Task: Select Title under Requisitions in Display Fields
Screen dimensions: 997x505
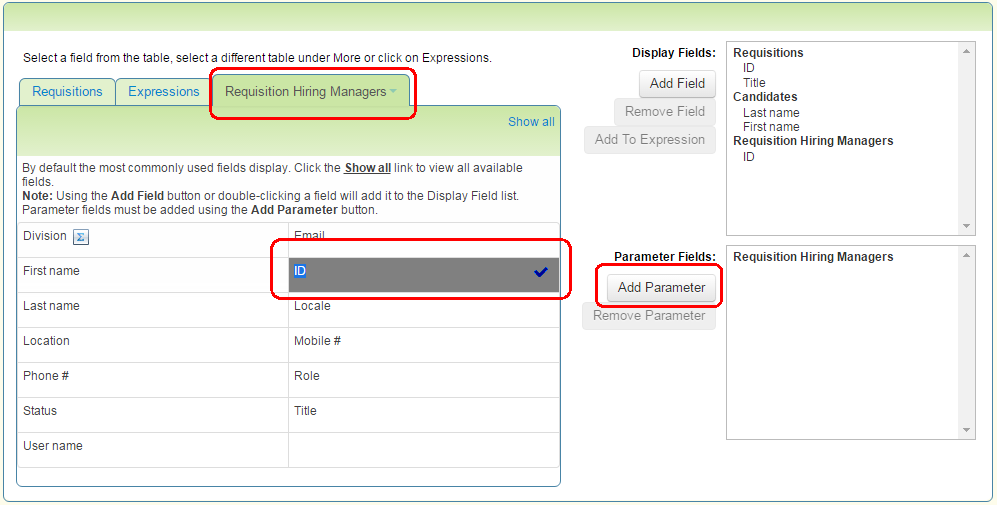Action: coord(754,83)
